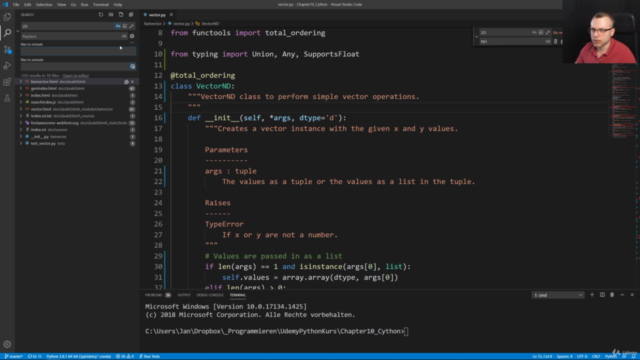Collapse replace row in editor find widget
Image resolution: width=640 pixels, height=360 pixels.
[476, 37]
